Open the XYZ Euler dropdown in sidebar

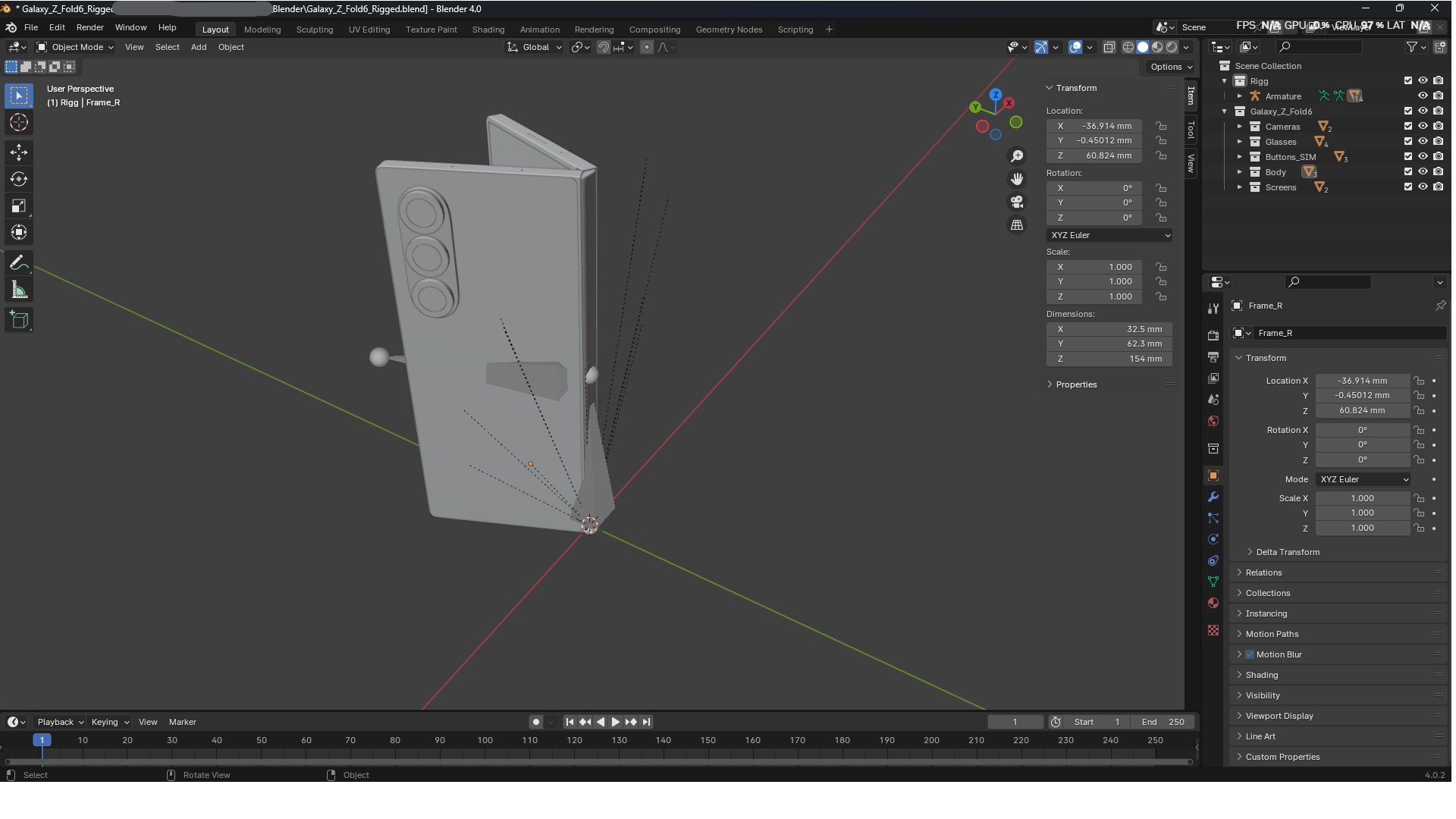point(1109,235)
